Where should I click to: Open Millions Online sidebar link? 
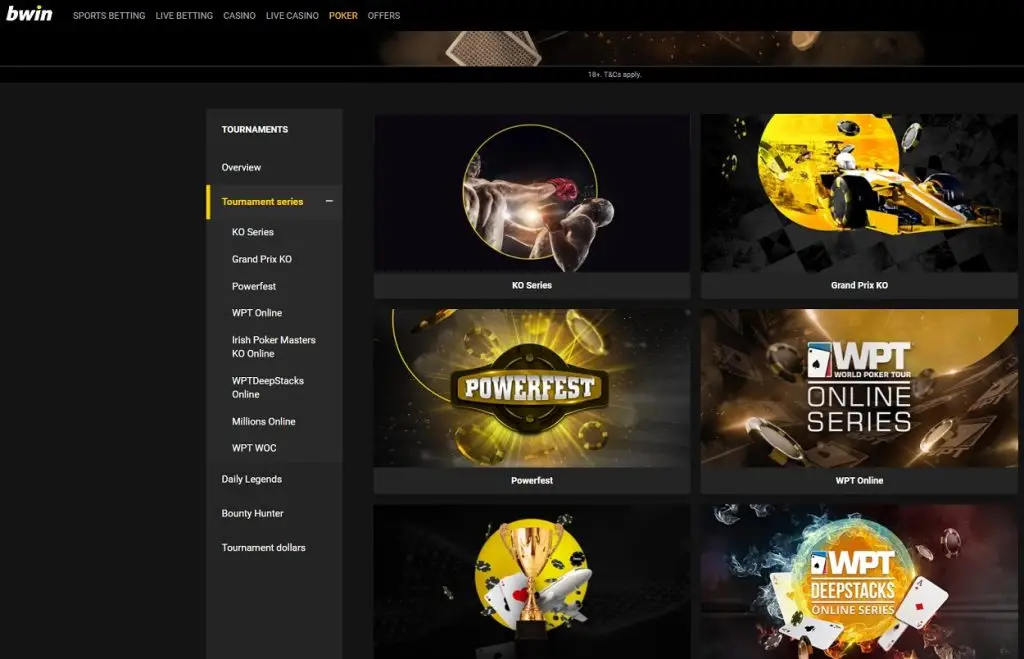[x=263, y=421]
